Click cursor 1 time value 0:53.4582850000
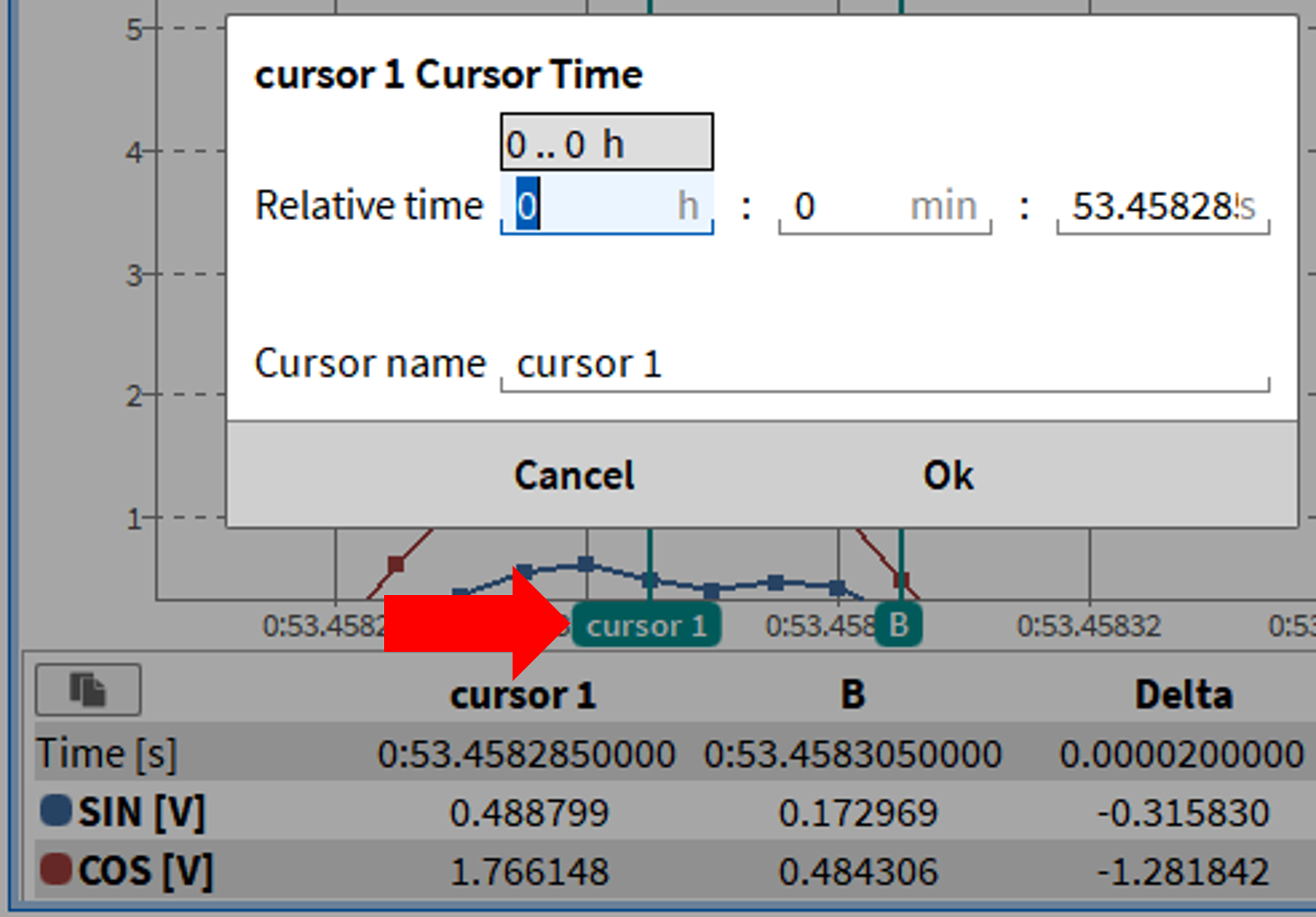1316x917 pixels. pyautogui.click(x=527, y=754)
